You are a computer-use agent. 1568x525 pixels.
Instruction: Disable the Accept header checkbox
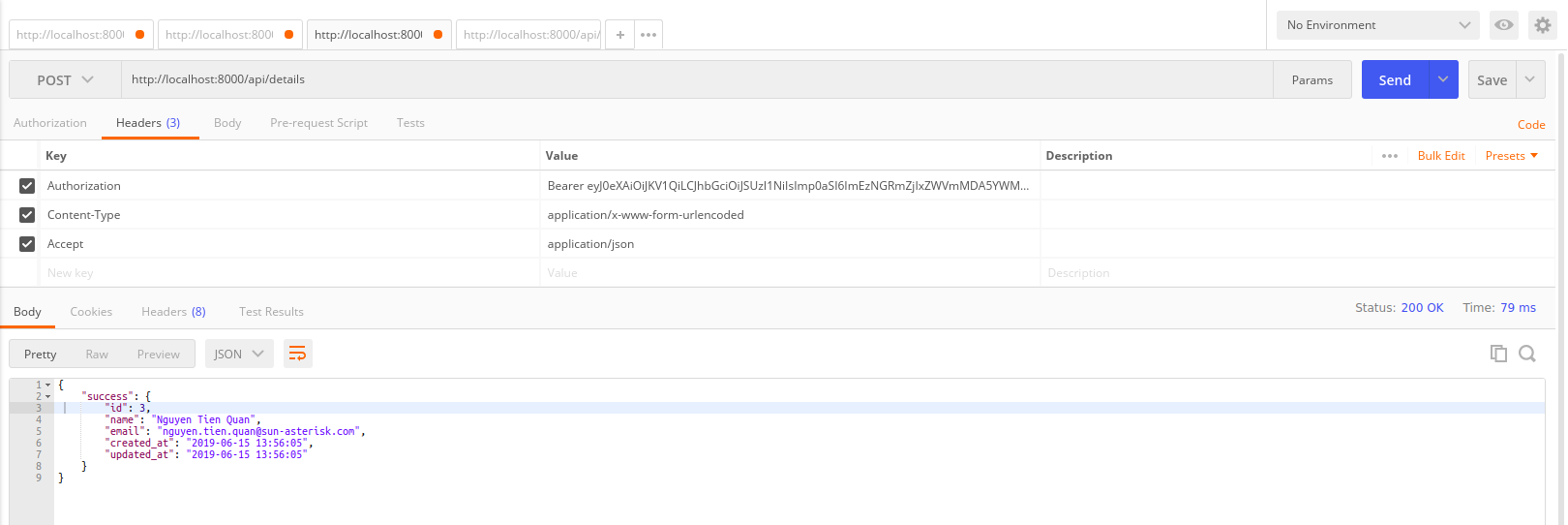coord(27,244)
